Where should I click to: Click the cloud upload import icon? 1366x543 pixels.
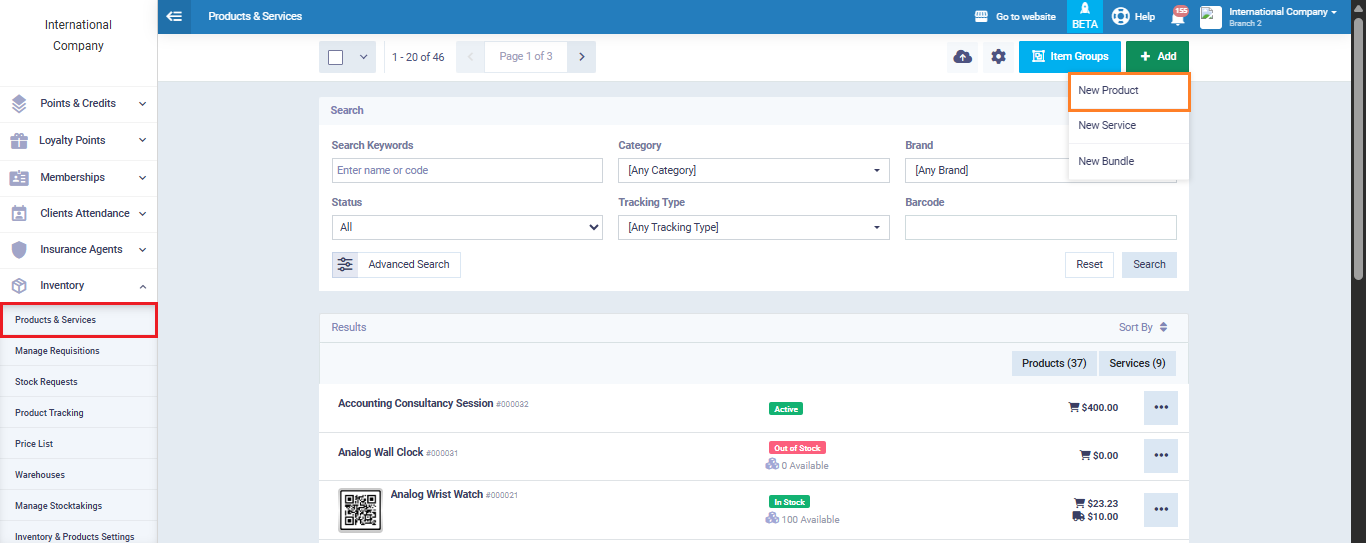coord(962,57)
